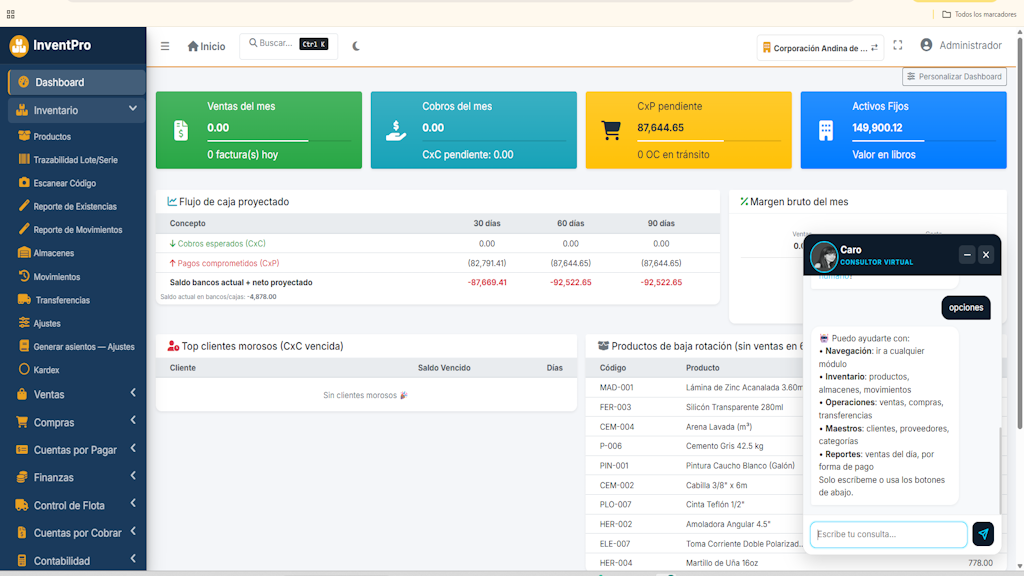Click the Transferencias truck icon
The image size is (1024, 576).
[x=24, y=300]
